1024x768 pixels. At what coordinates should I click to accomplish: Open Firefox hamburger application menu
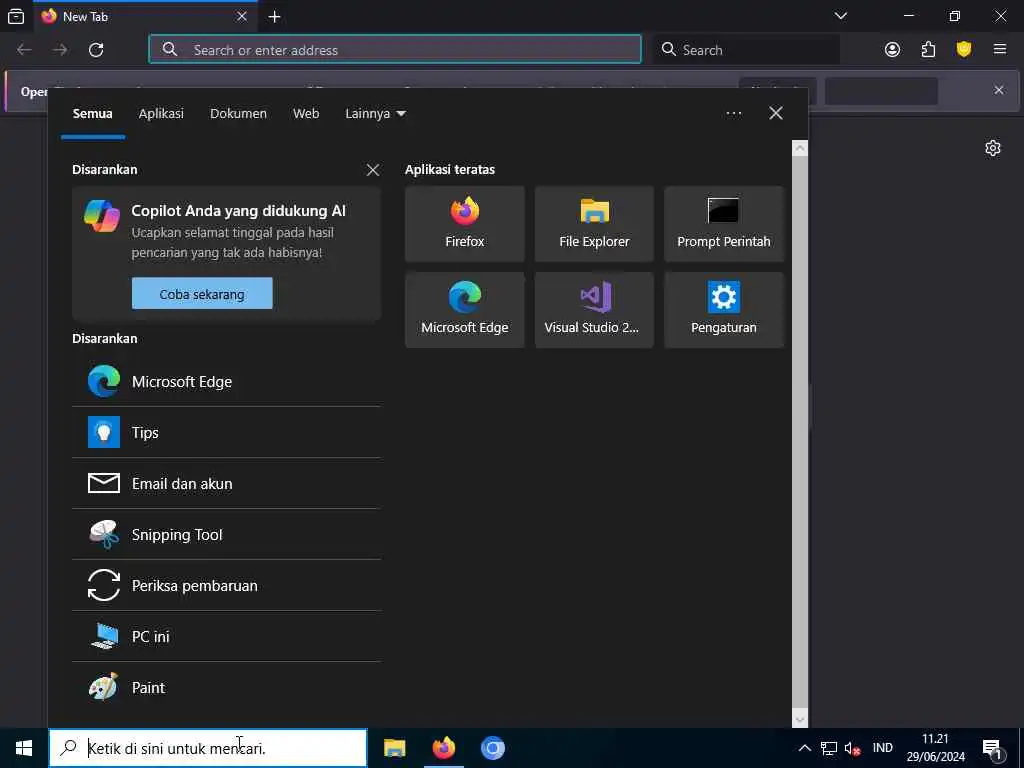[1000, 50]
